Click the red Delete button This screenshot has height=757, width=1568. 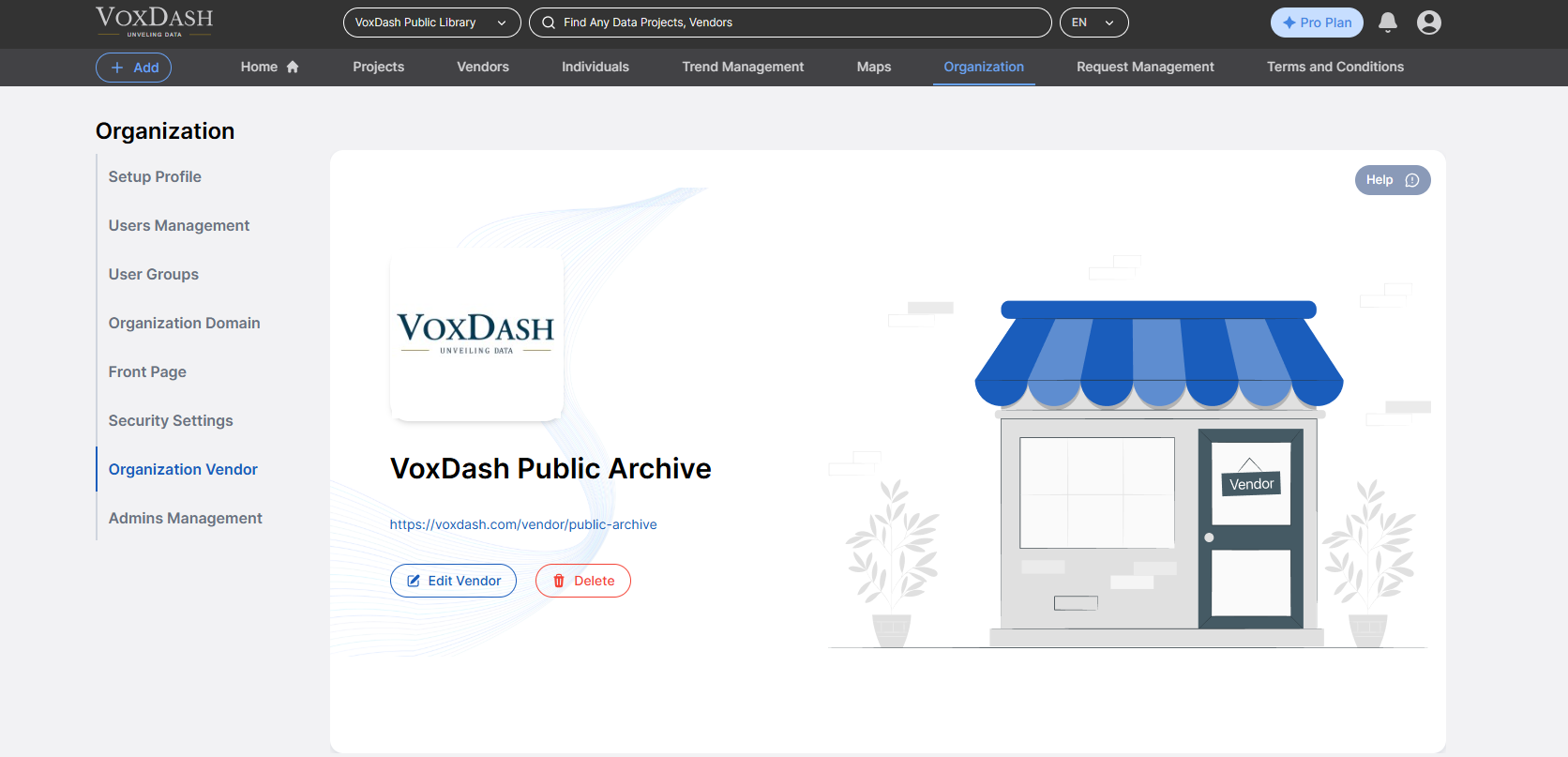click(x=583, y=581)
